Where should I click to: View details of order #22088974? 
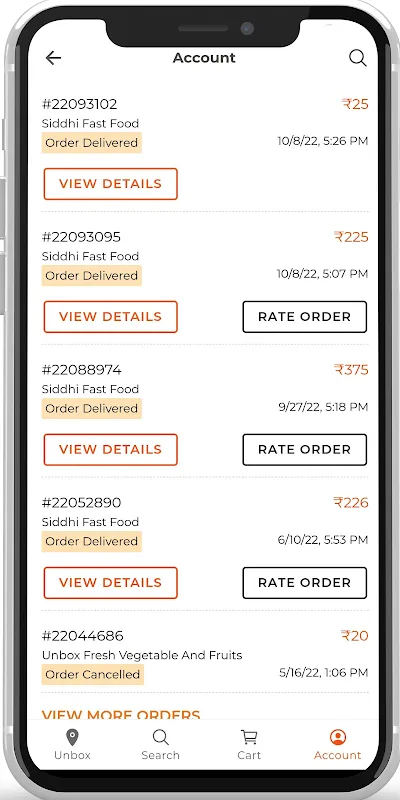(111, 450)
